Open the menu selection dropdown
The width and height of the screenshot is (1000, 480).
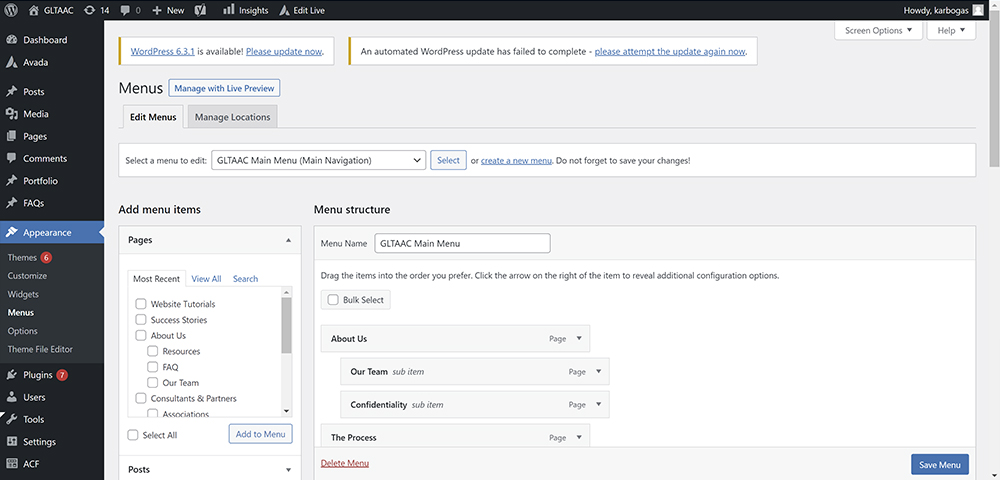pos(318,160)
